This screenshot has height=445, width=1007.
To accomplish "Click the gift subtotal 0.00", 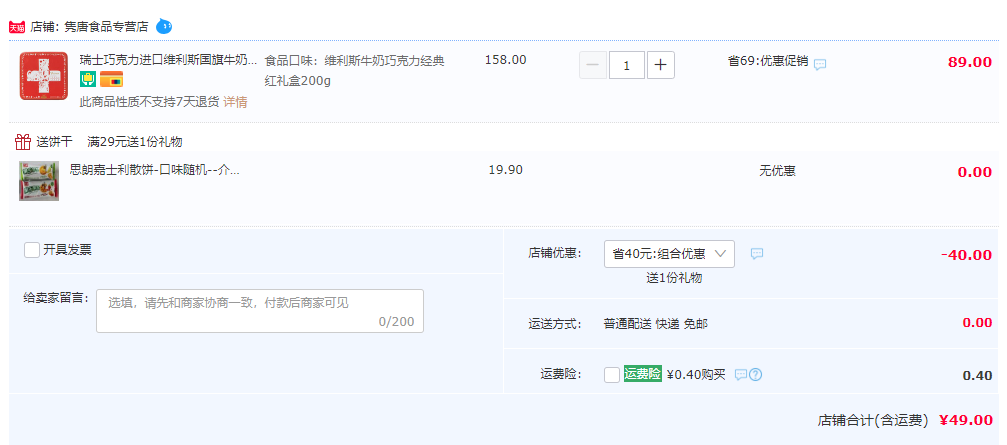I will click(x=975, y=172).
